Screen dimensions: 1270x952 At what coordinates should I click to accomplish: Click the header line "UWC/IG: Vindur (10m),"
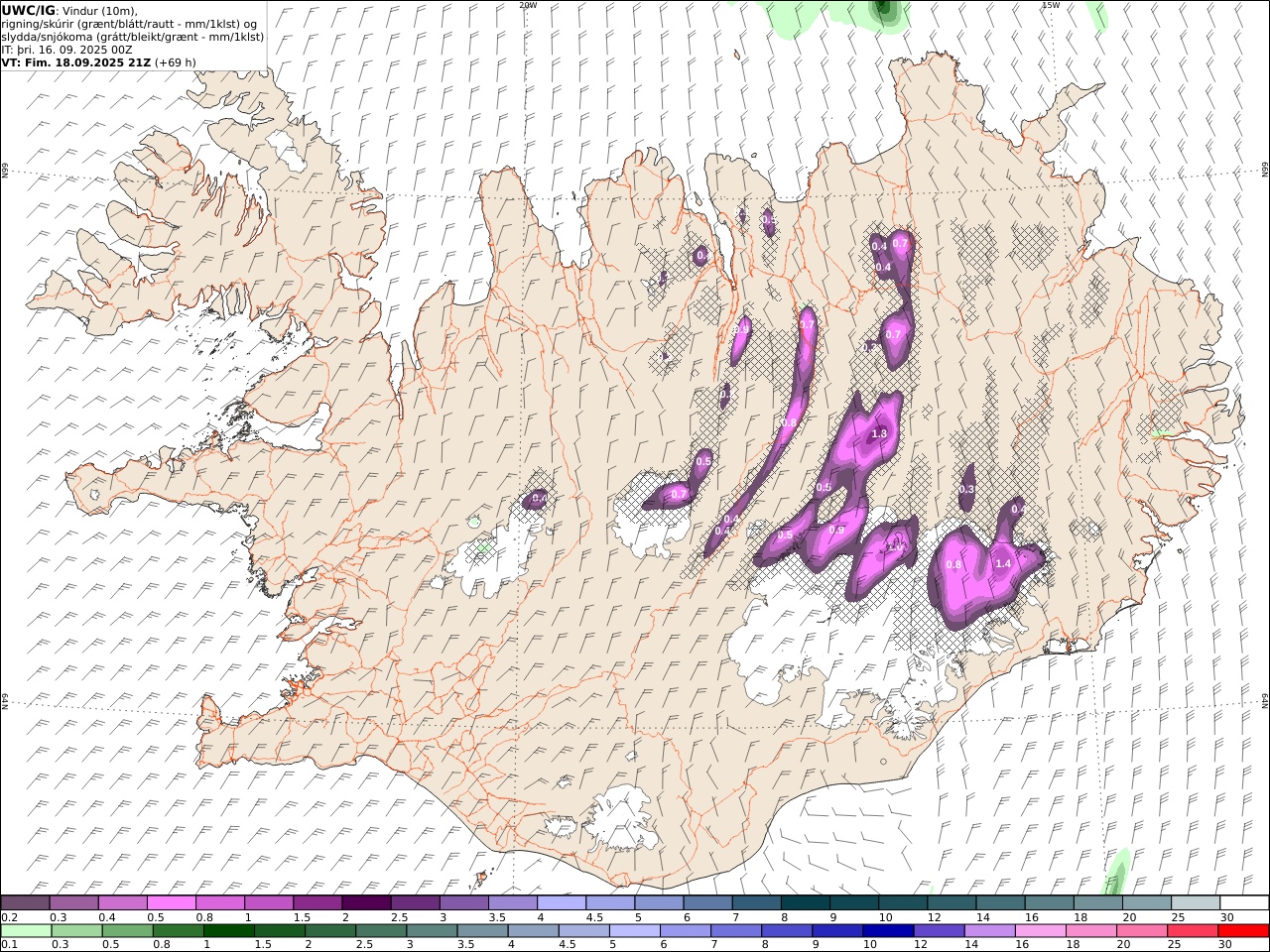(x=69, y=10)
